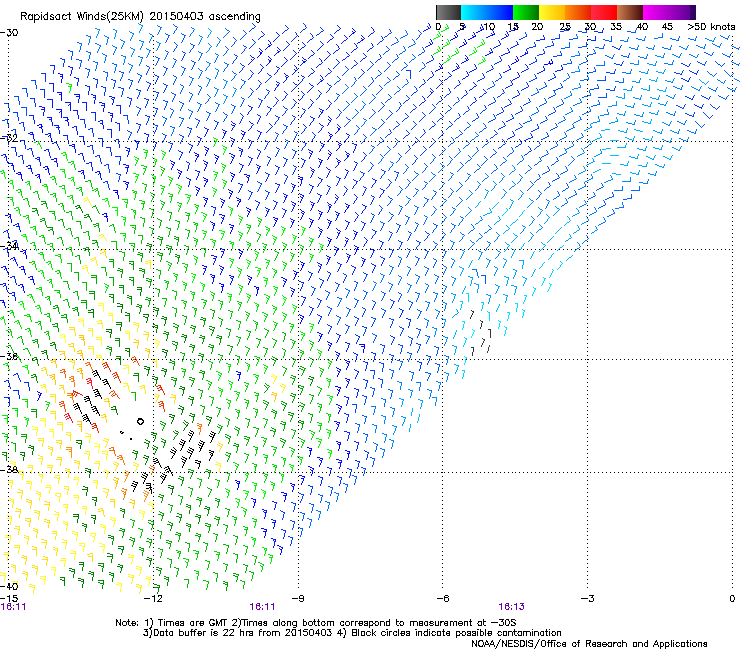Pick the dark blue segment of the wind legend
This screenshot has height=650, width=740.
pos(500,12)
